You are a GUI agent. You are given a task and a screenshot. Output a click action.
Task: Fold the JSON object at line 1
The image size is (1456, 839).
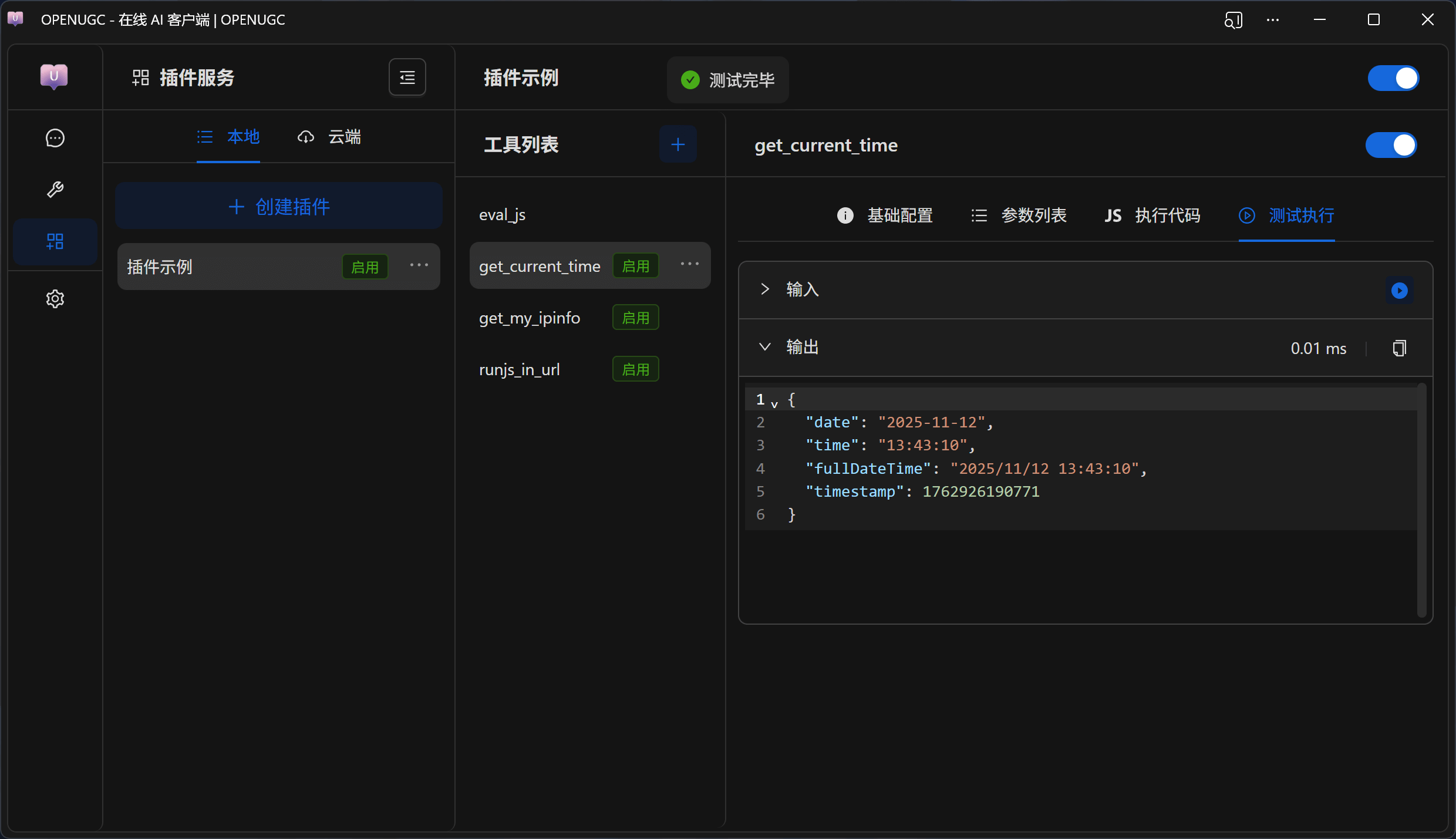click(x=774, y=404)
